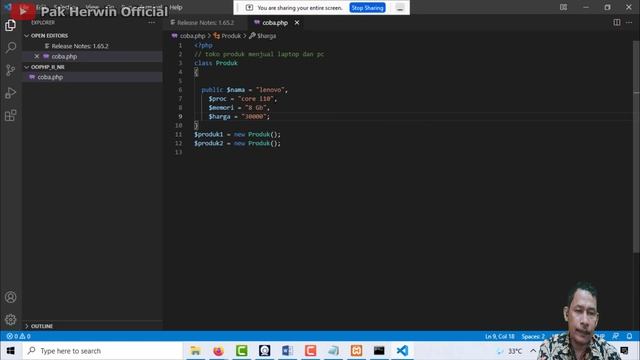Click the notifications bell in status bar
This screenshot has height=360, width=640.
click(629, 336)
